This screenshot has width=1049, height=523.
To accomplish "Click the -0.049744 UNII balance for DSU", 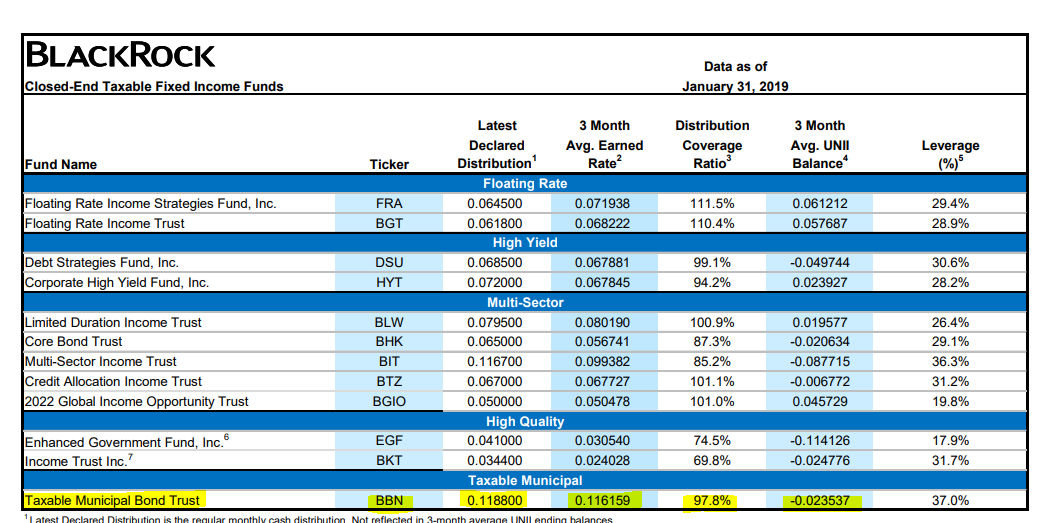I will coord(818,263).
